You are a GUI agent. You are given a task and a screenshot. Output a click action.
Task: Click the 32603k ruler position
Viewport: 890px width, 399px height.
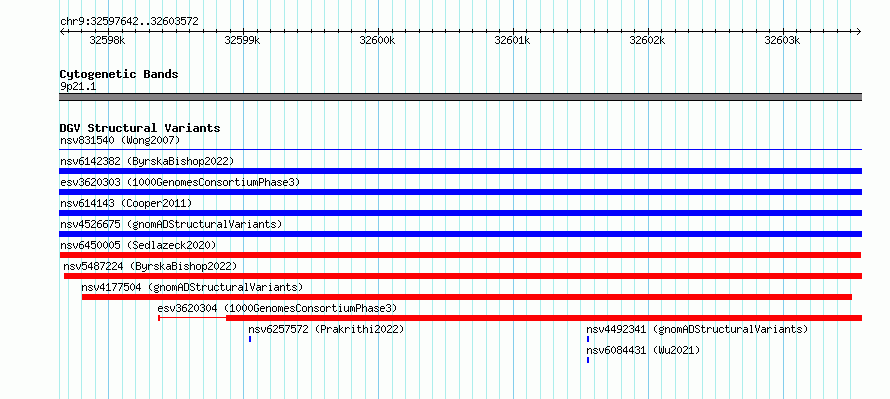pyautogui.click(x=783, y=40)
